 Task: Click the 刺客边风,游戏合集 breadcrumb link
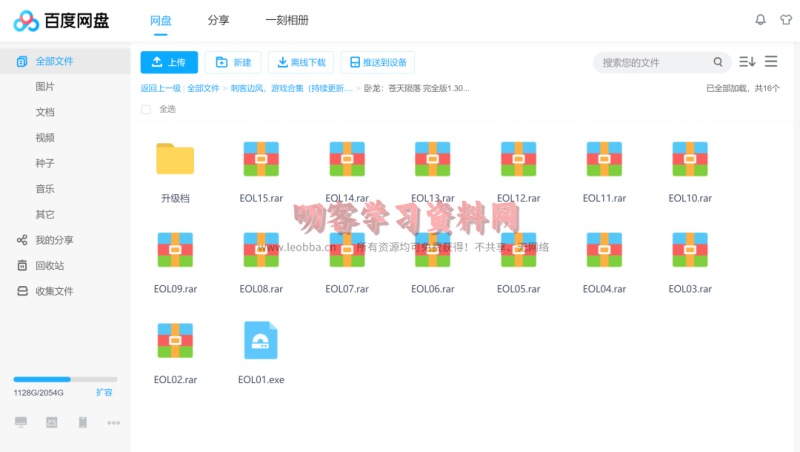click(x=291, y=88)
